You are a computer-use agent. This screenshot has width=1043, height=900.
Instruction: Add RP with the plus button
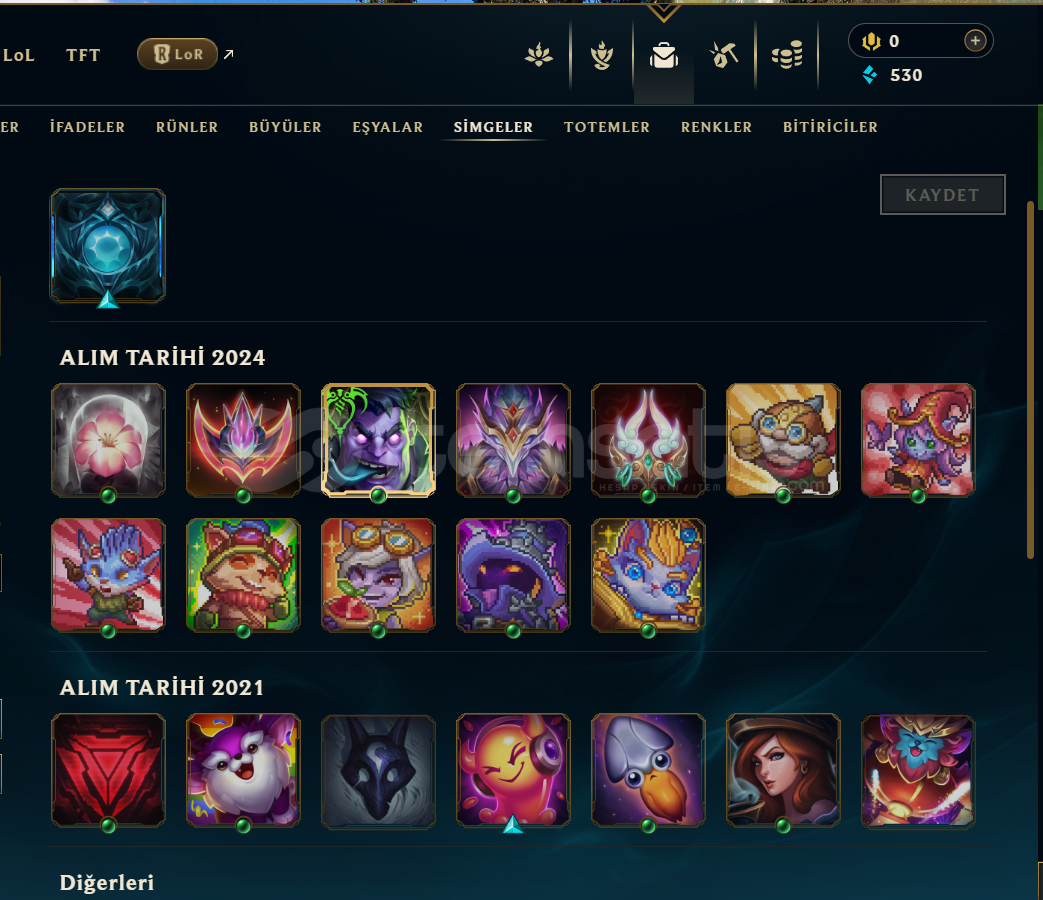975,41
